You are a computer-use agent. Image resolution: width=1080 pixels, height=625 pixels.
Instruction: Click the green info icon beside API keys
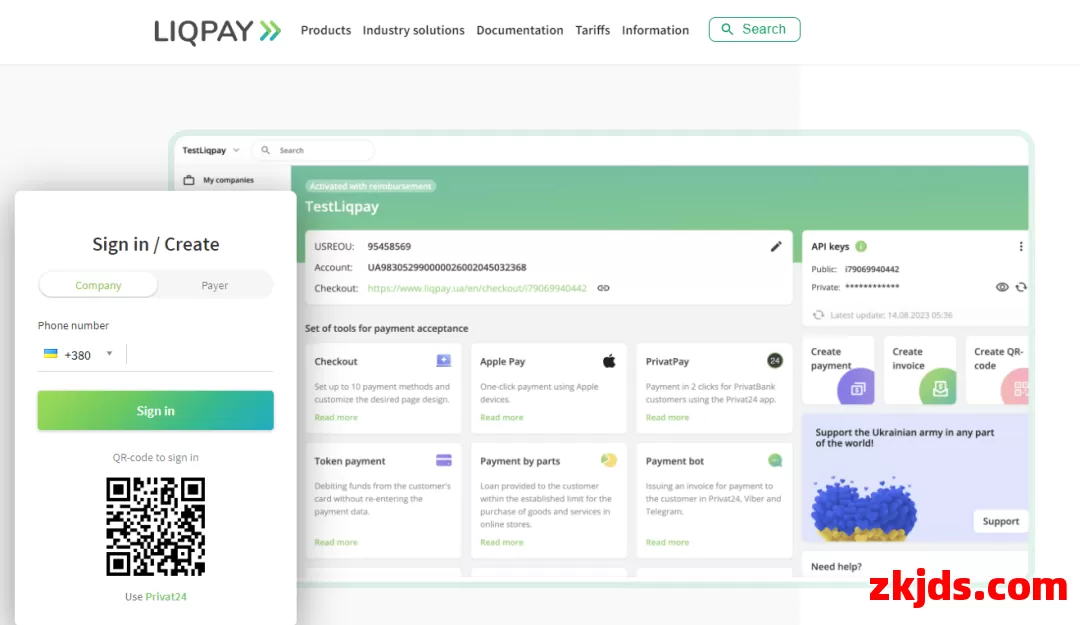pos(861,246)
